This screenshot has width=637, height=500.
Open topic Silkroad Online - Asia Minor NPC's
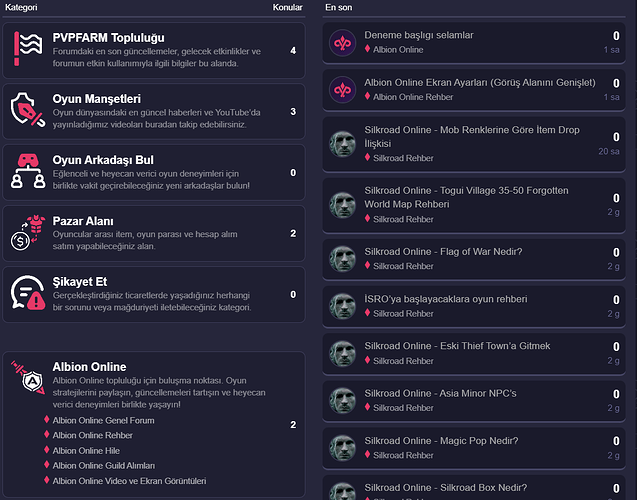click(440, 394)
